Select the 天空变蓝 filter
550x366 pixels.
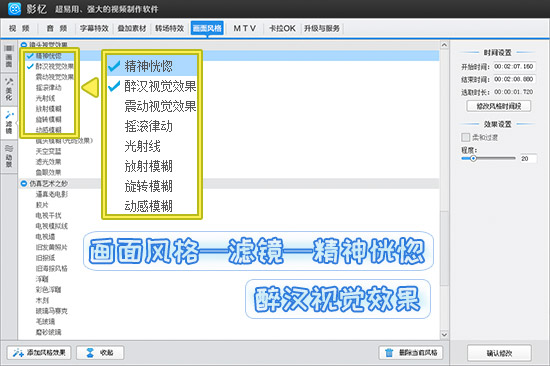point(48,151)
